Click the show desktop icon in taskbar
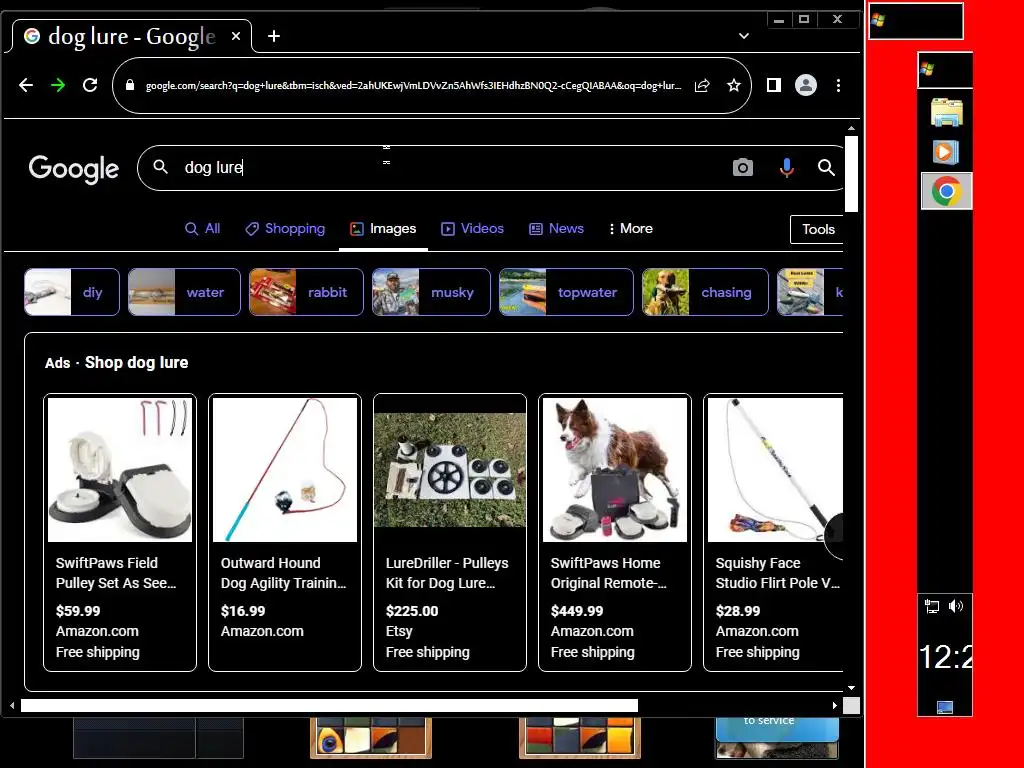 [945, 707]
